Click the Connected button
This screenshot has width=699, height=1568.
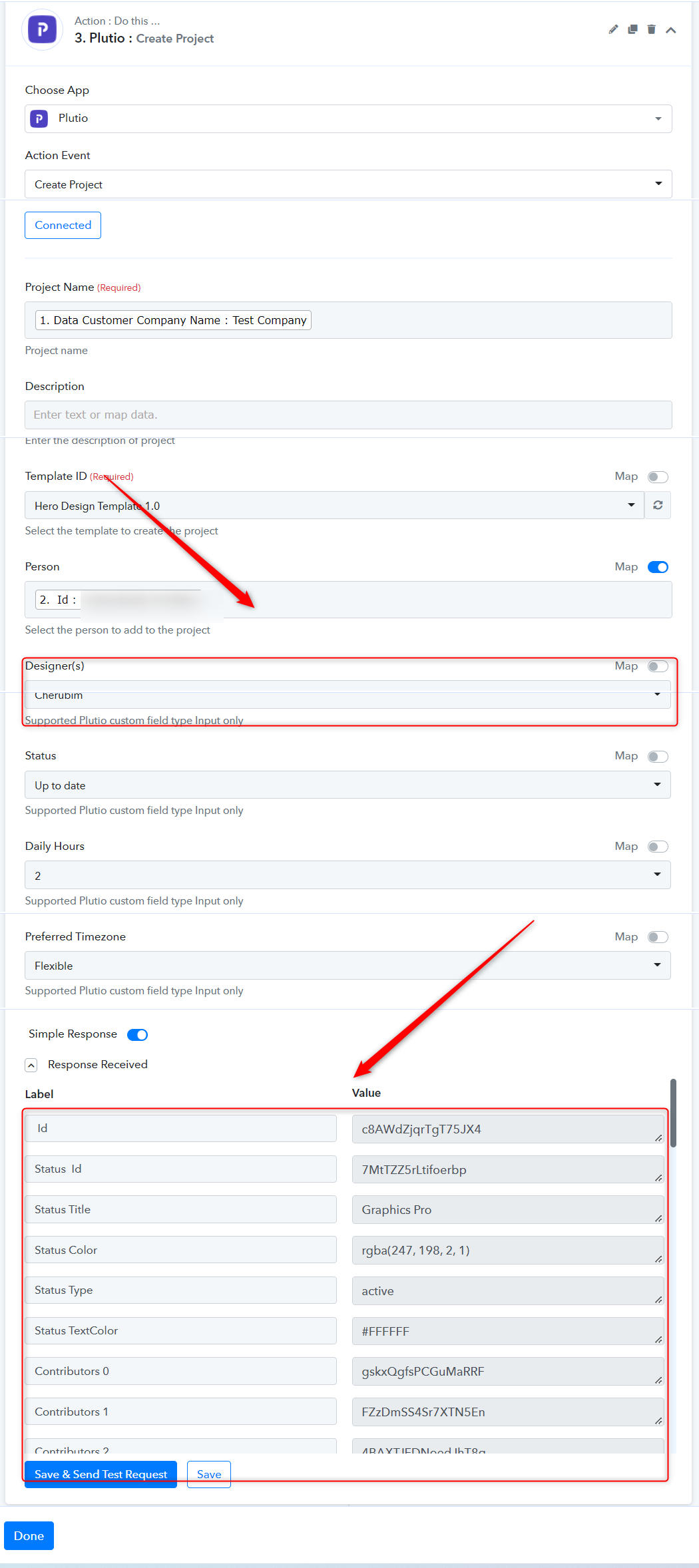click(63, 225)
